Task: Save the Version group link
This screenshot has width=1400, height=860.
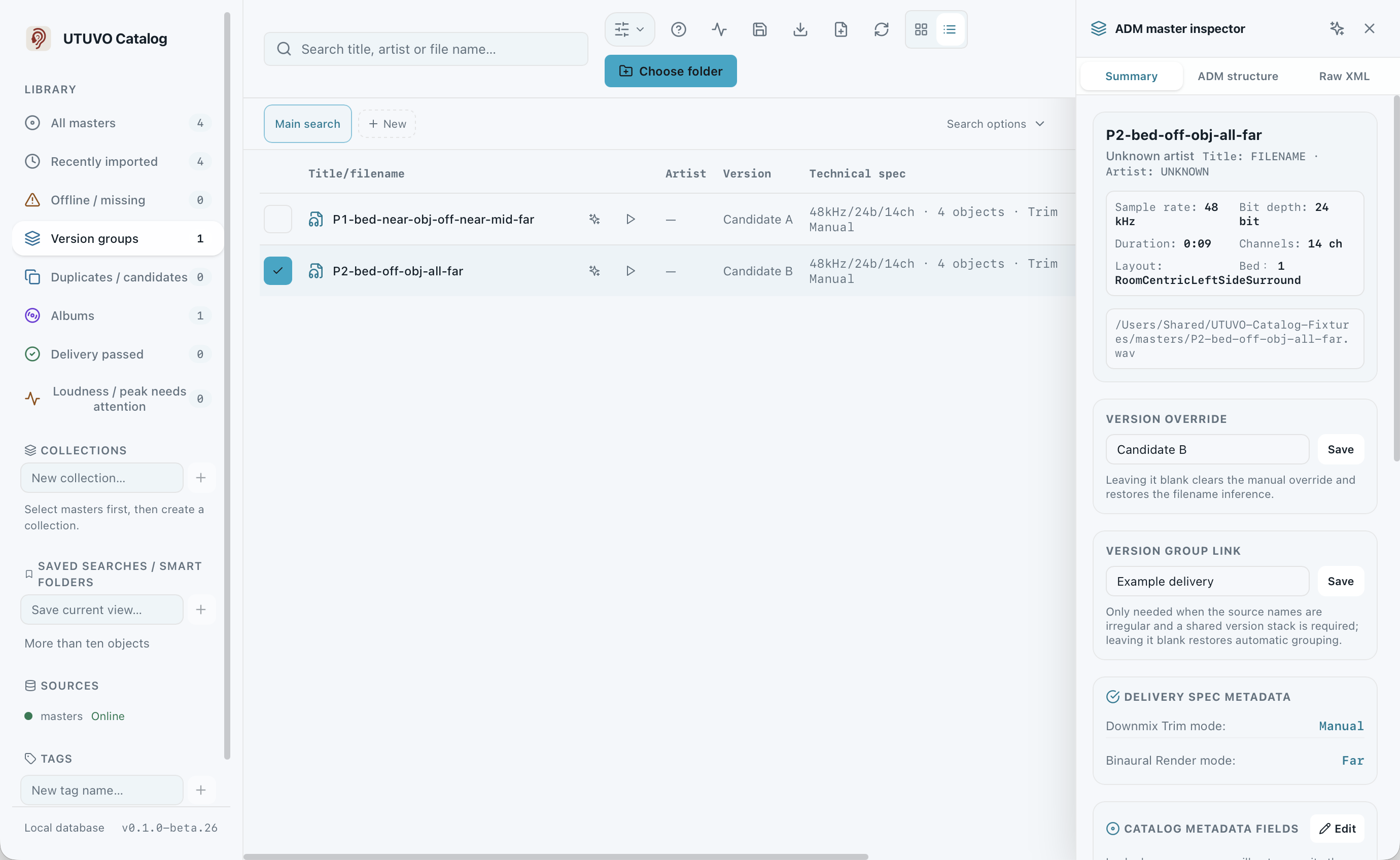Action: point(1340,581)
